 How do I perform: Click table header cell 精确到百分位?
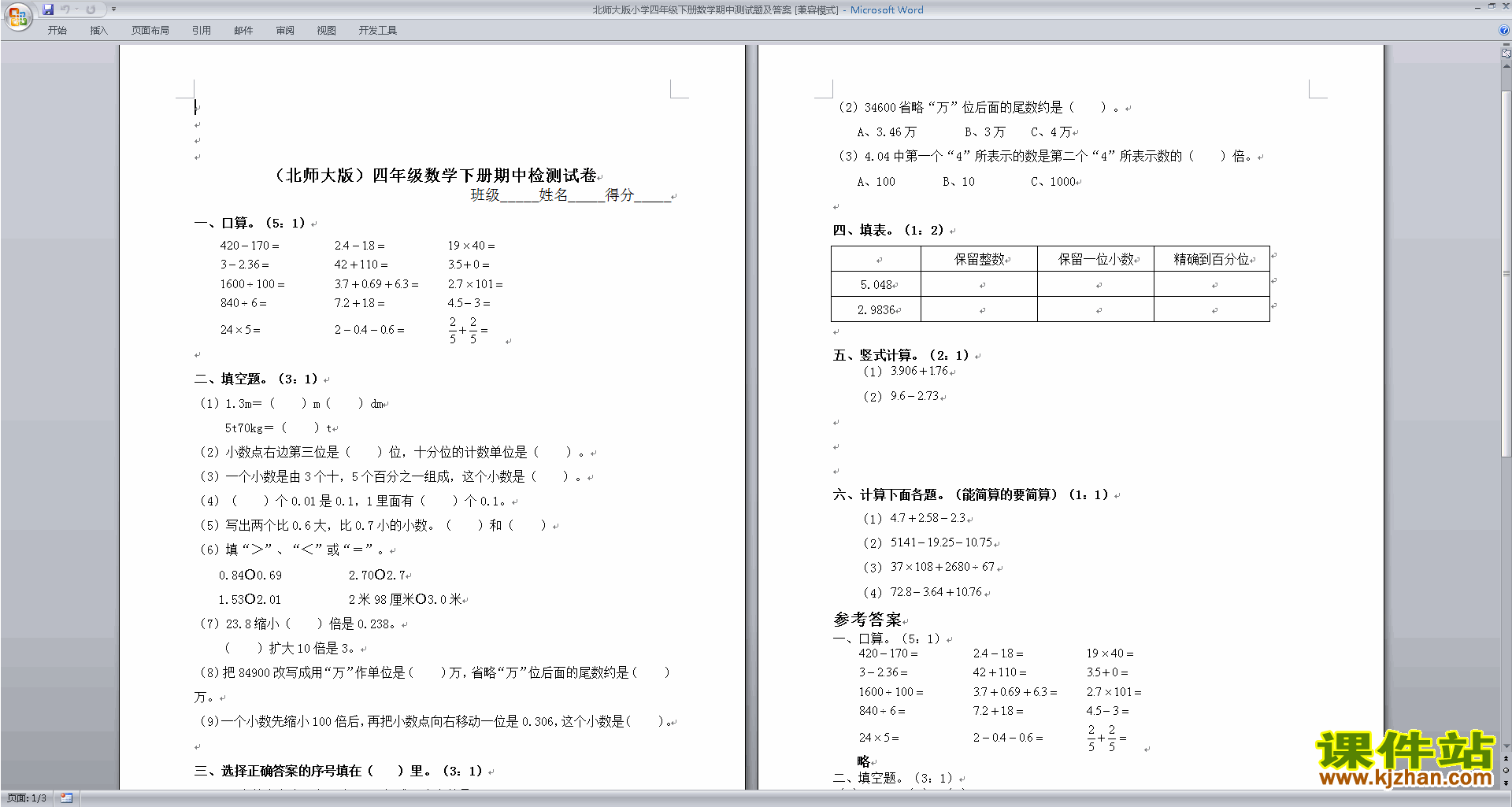pyautogui.click(x=1211, y=259)
